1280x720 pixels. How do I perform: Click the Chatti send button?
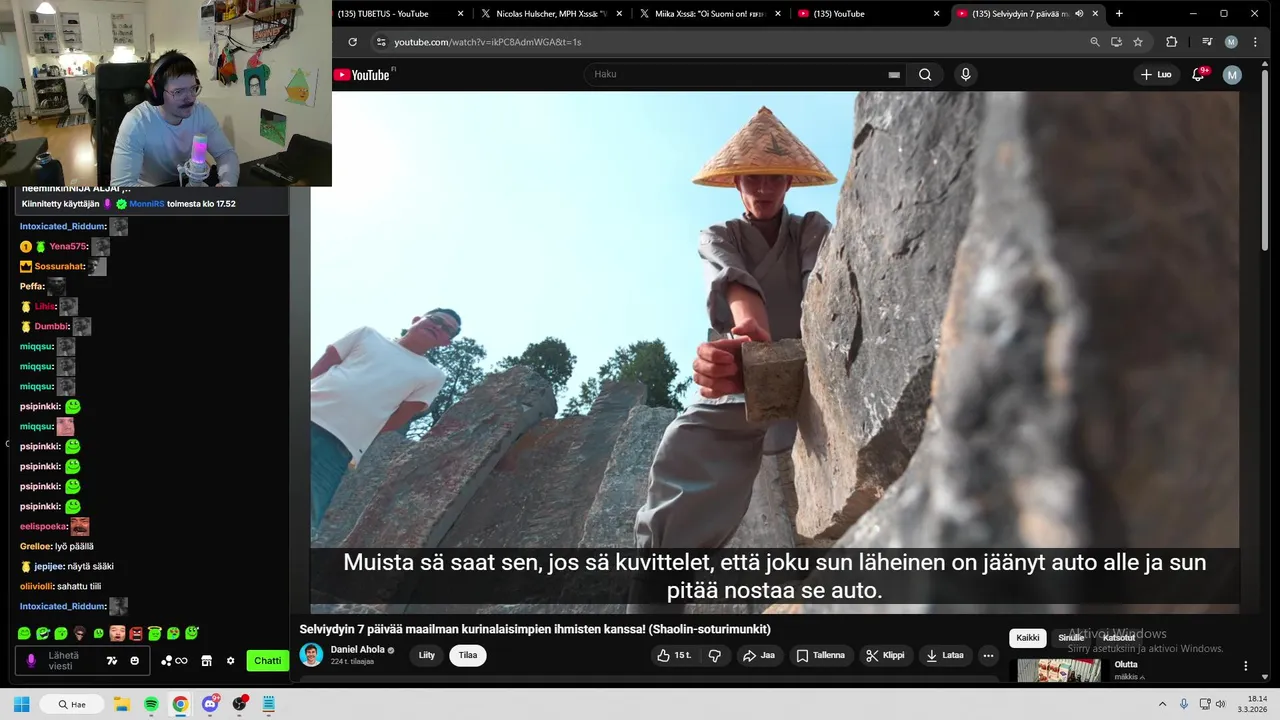point(268,661)
